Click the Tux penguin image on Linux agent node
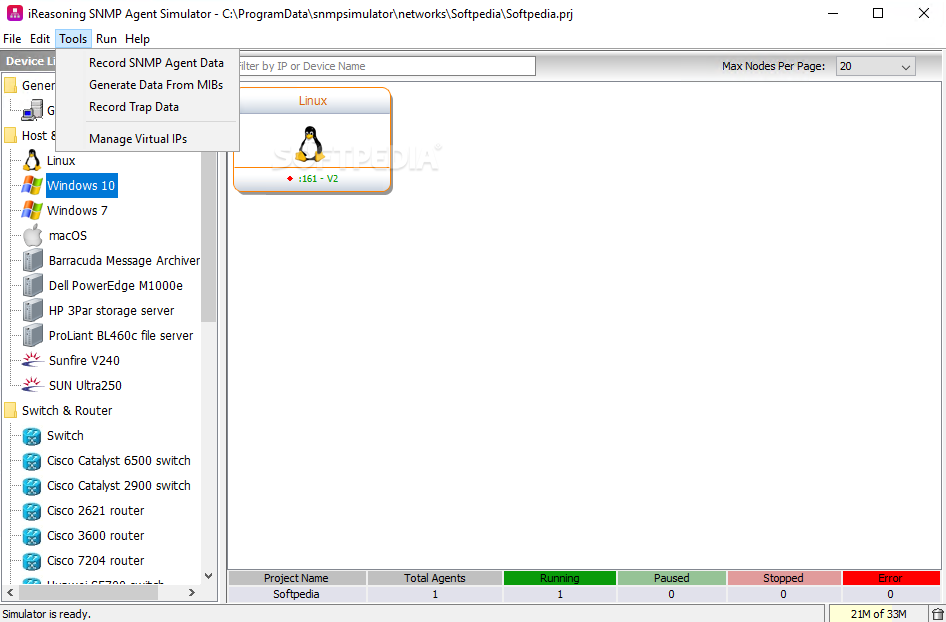Image resolution: width=946 pixels, height=622 pixels. point(311,144)
